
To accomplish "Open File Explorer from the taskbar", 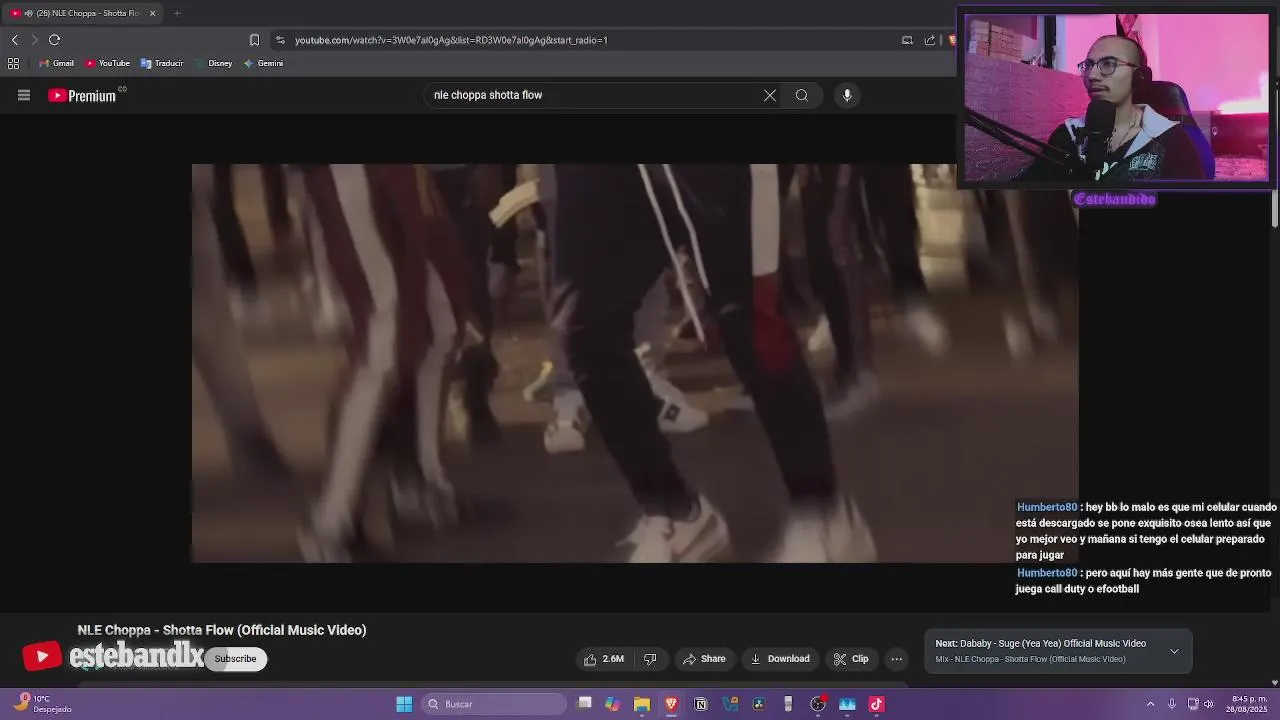I will coord(642,704).
